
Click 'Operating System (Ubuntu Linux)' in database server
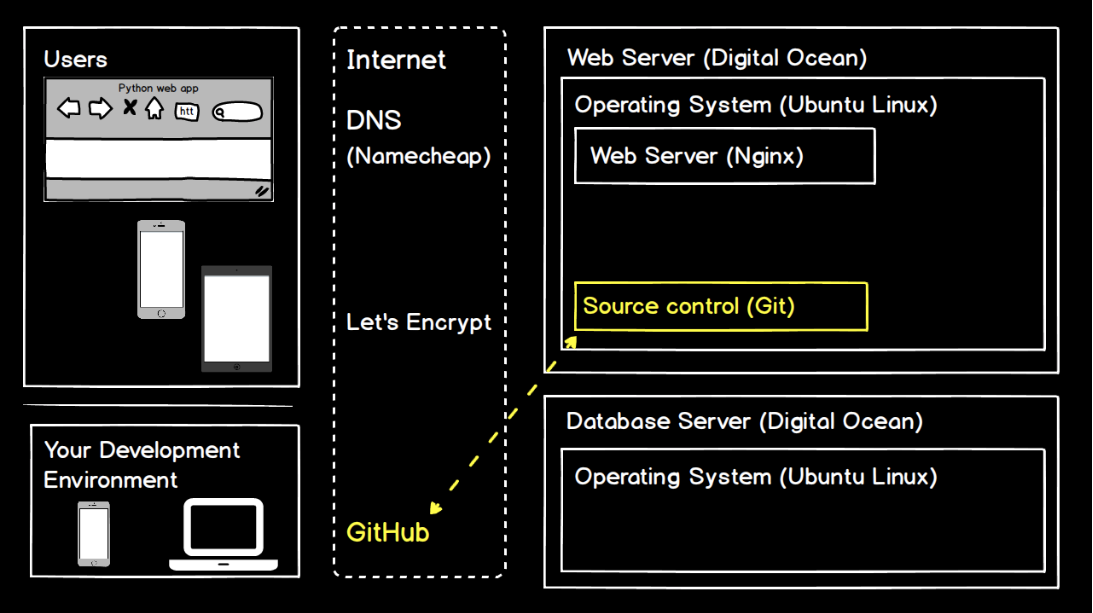[756, 477]
